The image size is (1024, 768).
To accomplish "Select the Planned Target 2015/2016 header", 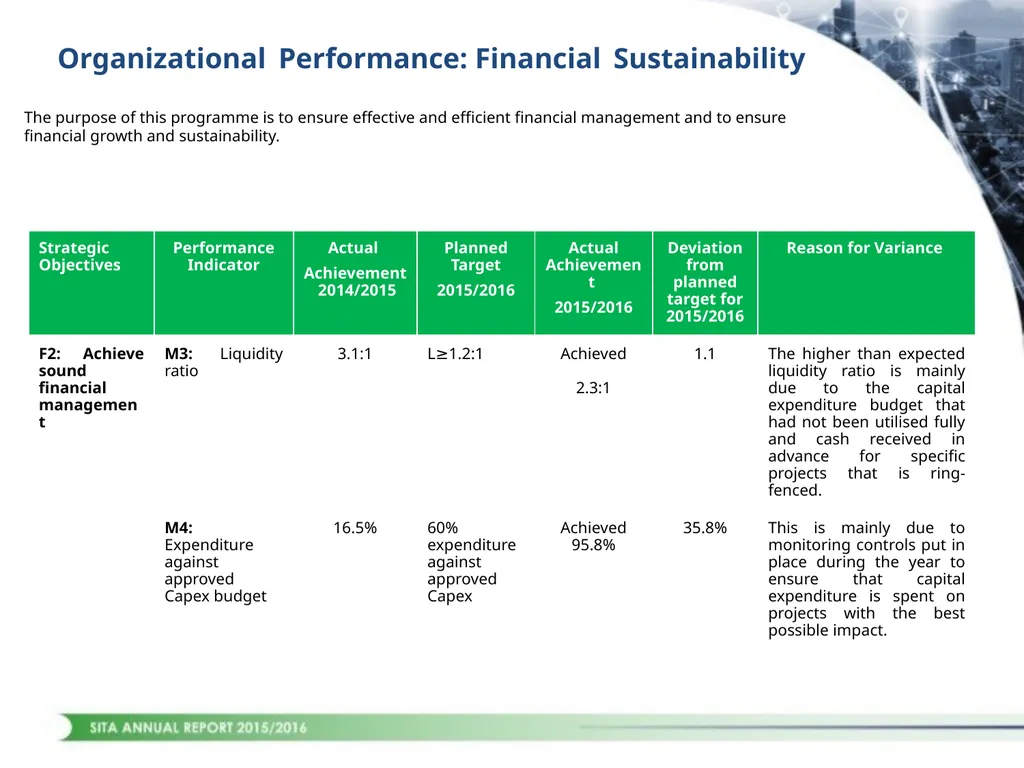I will (x=476, y=283).
